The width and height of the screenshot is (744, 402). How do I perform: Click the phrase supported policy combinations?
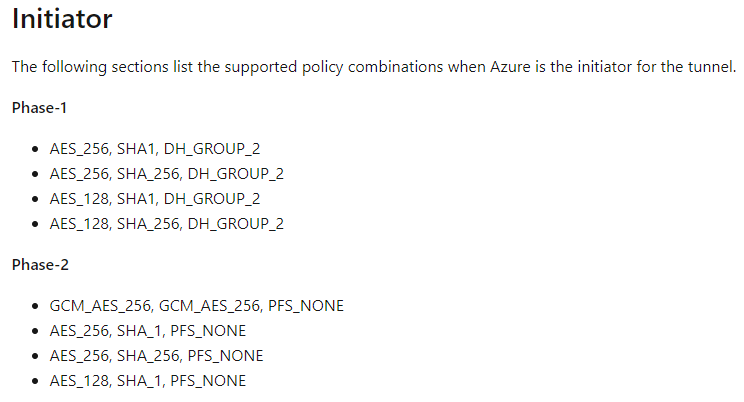[334, 67]
